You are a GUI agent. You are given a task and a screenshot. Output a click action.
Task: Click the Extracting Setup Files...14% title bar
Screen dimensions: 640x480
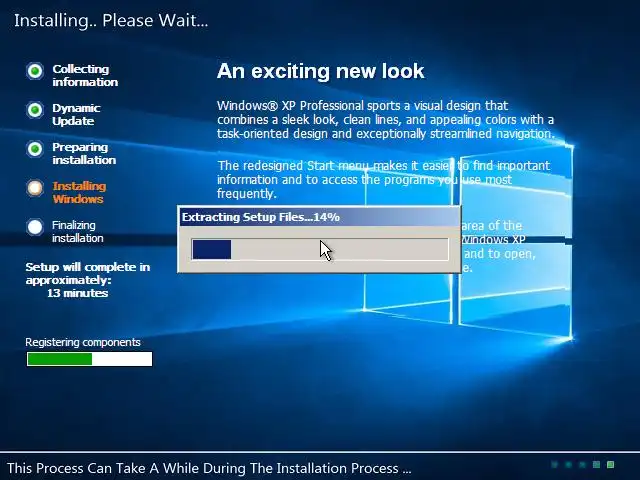coord(320,217)
